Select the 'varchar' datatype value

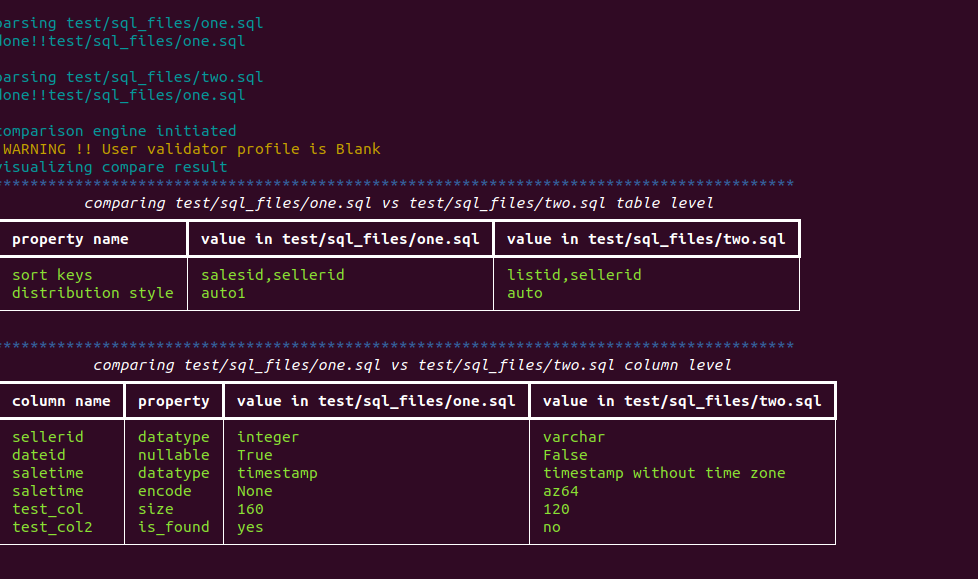pyautogui.click(x=574, y=437)
